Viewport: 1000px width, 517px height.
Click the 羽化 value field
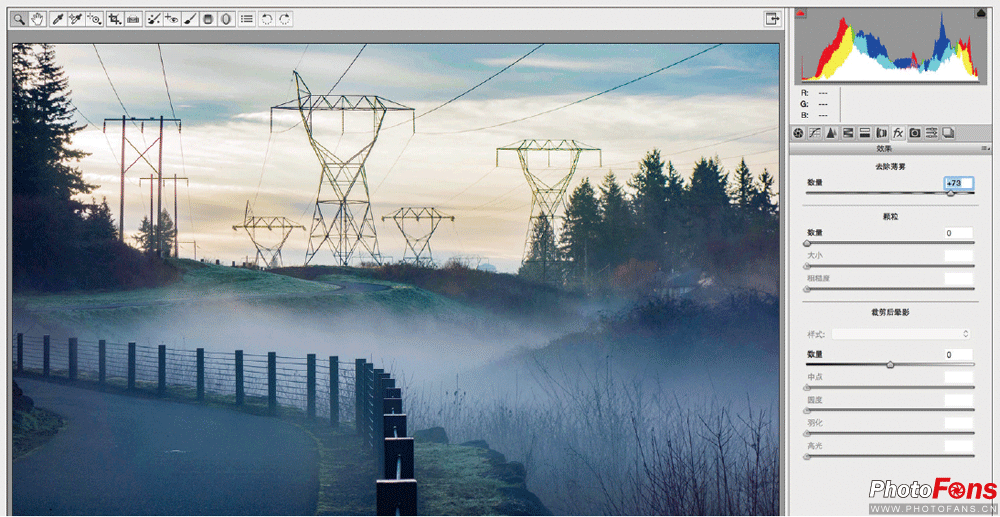pos(959,423)
